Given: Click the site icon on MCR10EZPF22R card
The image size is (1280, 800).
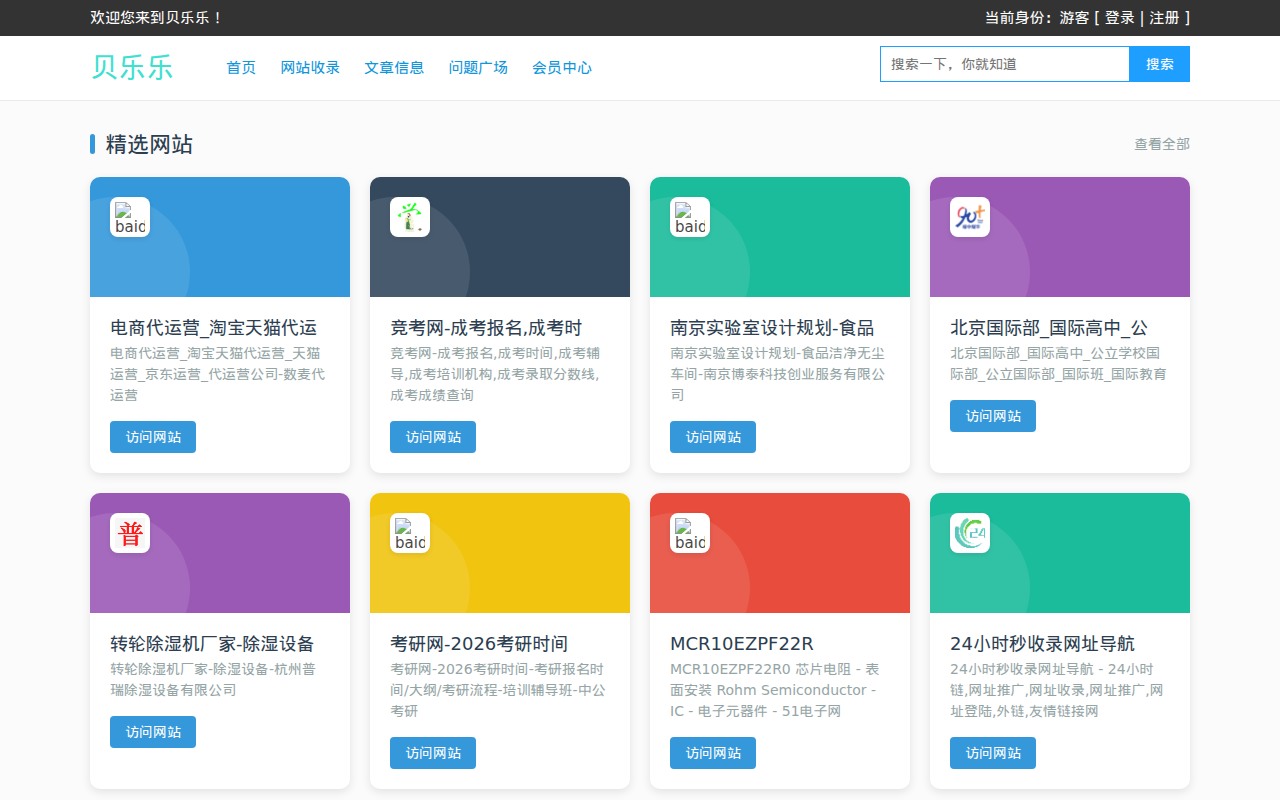Looking at the screenshot, I should pos(689,533).
